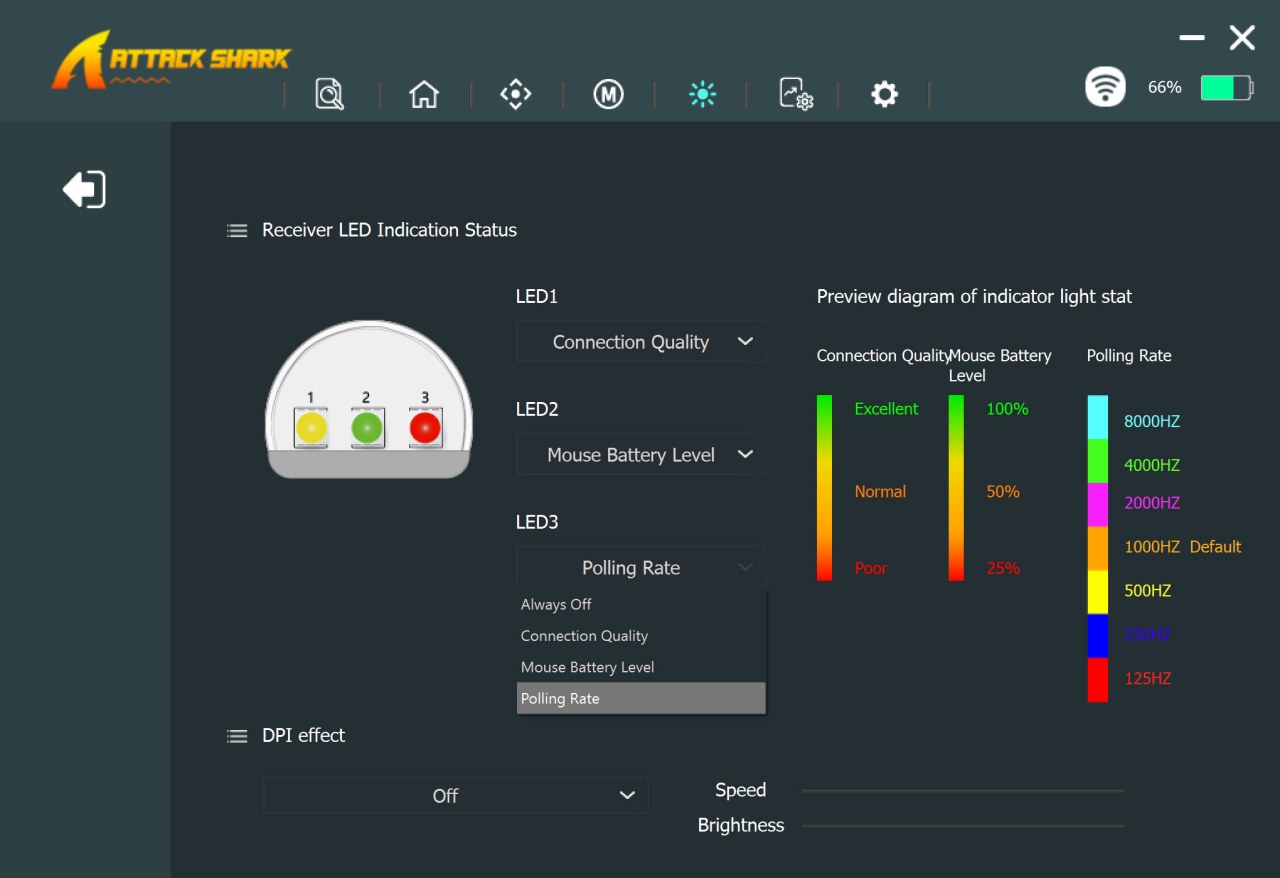Viewport: 1280px width, 878px height.
Task: Click the 4000HZ label
Action: [1152, 465]
